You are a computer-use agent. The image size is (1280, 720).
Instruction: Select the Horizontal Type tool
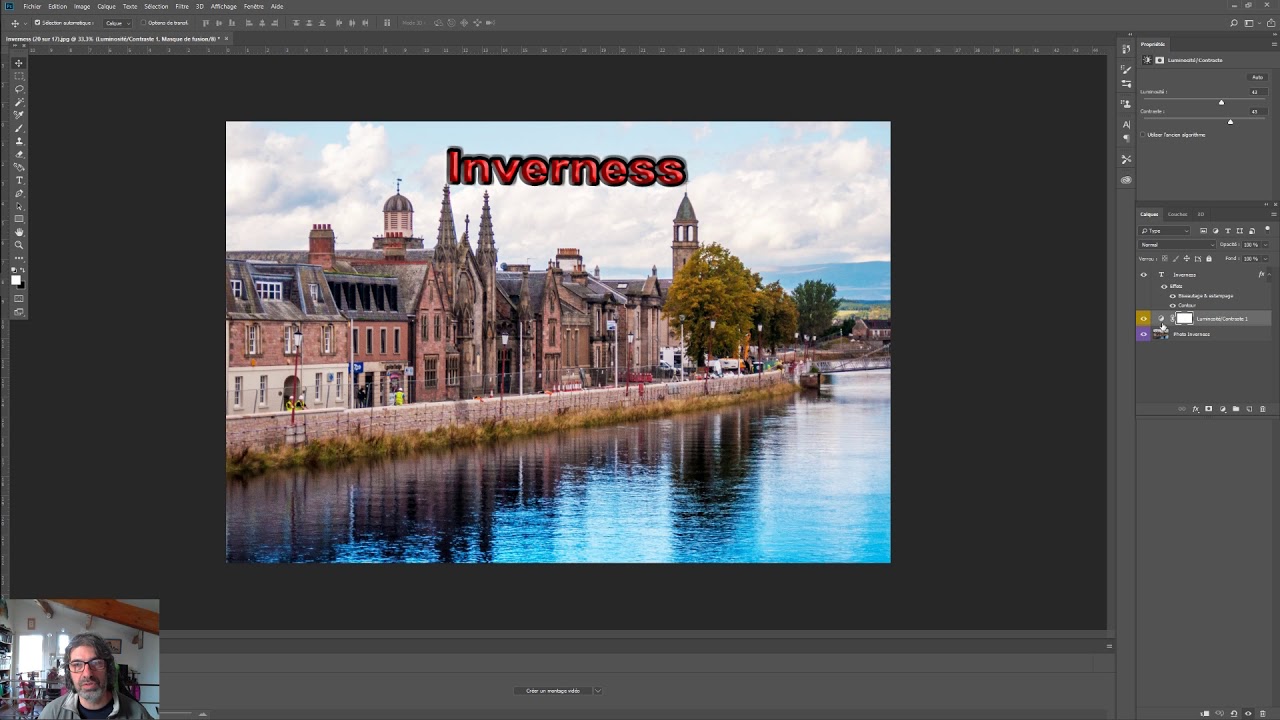19,180
